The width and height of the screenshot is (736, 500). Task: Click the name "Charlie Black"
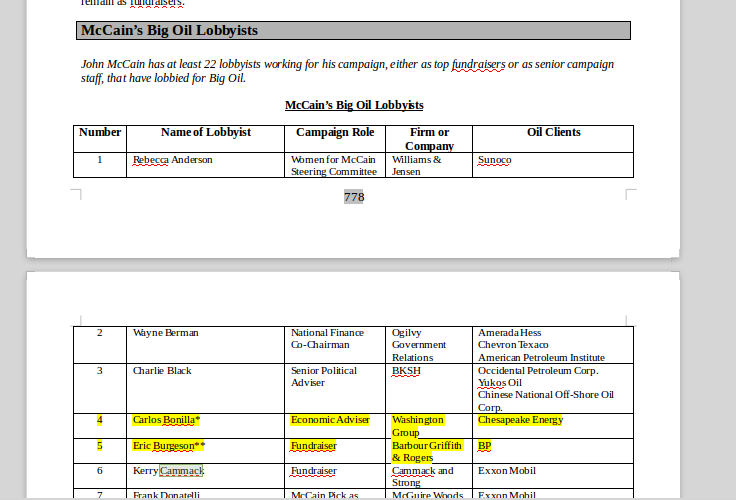(x=162, y=371)
